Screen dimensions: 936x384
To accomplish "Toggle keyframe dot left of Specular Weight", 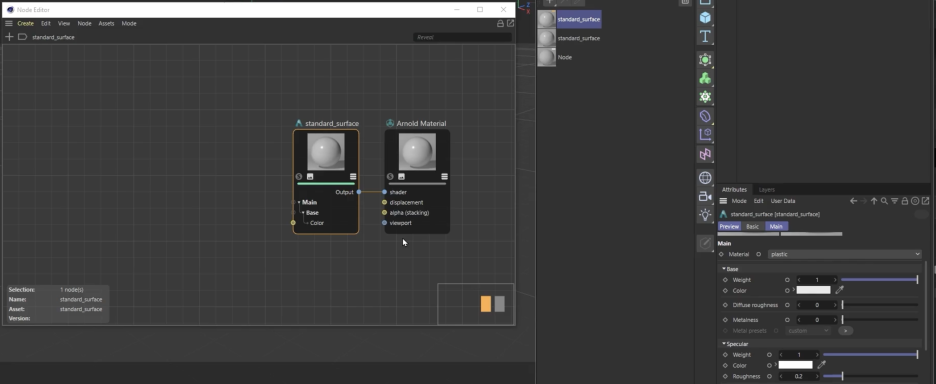I will (725, 355).
